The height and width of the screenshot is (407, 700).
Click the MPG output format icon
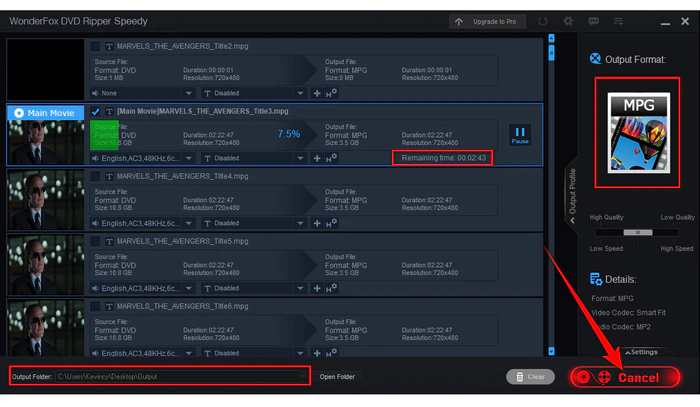[638, 133]
